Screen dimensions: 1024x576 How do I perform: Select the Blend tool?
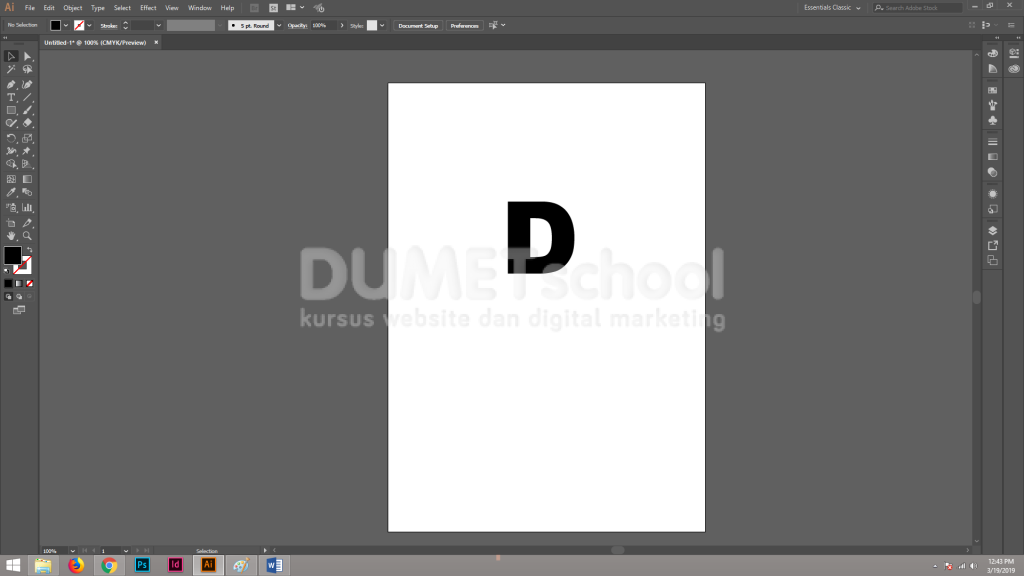27,193
